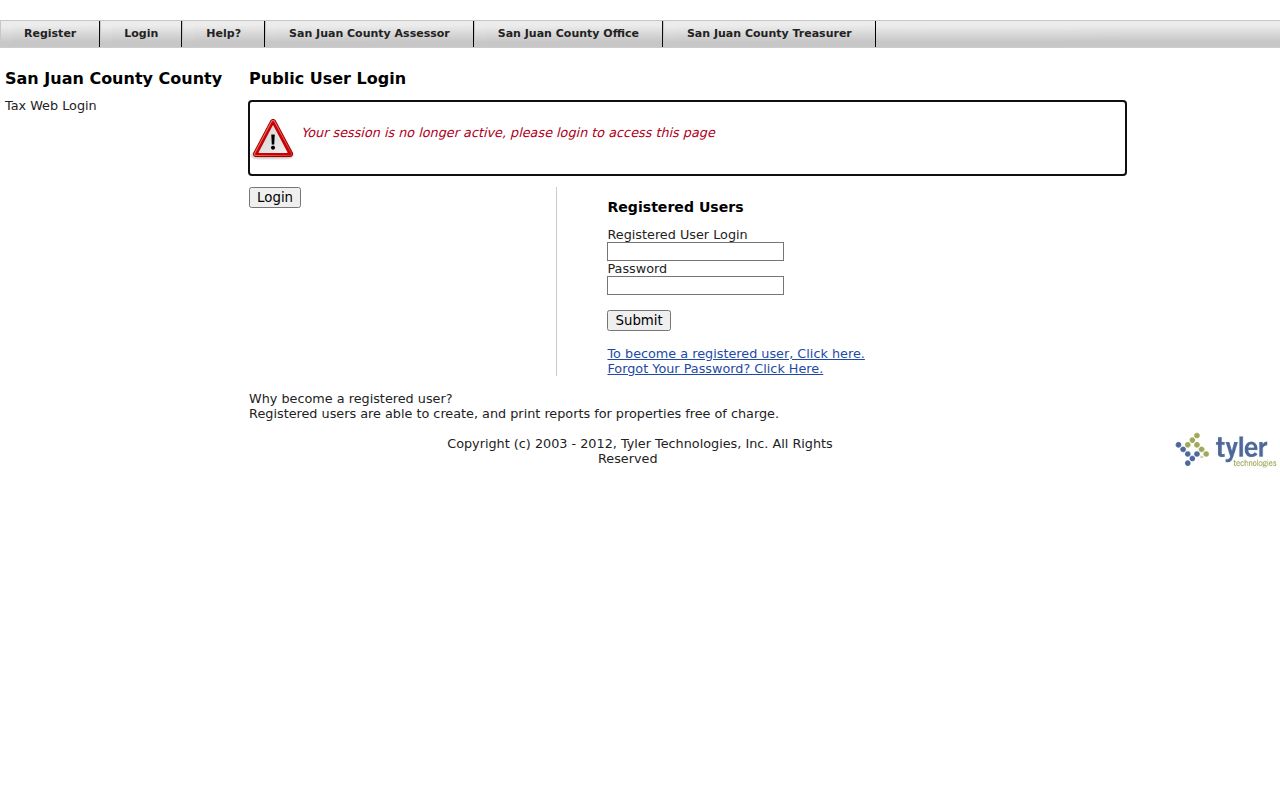Open the Register menu item

[x=50, y=34]
